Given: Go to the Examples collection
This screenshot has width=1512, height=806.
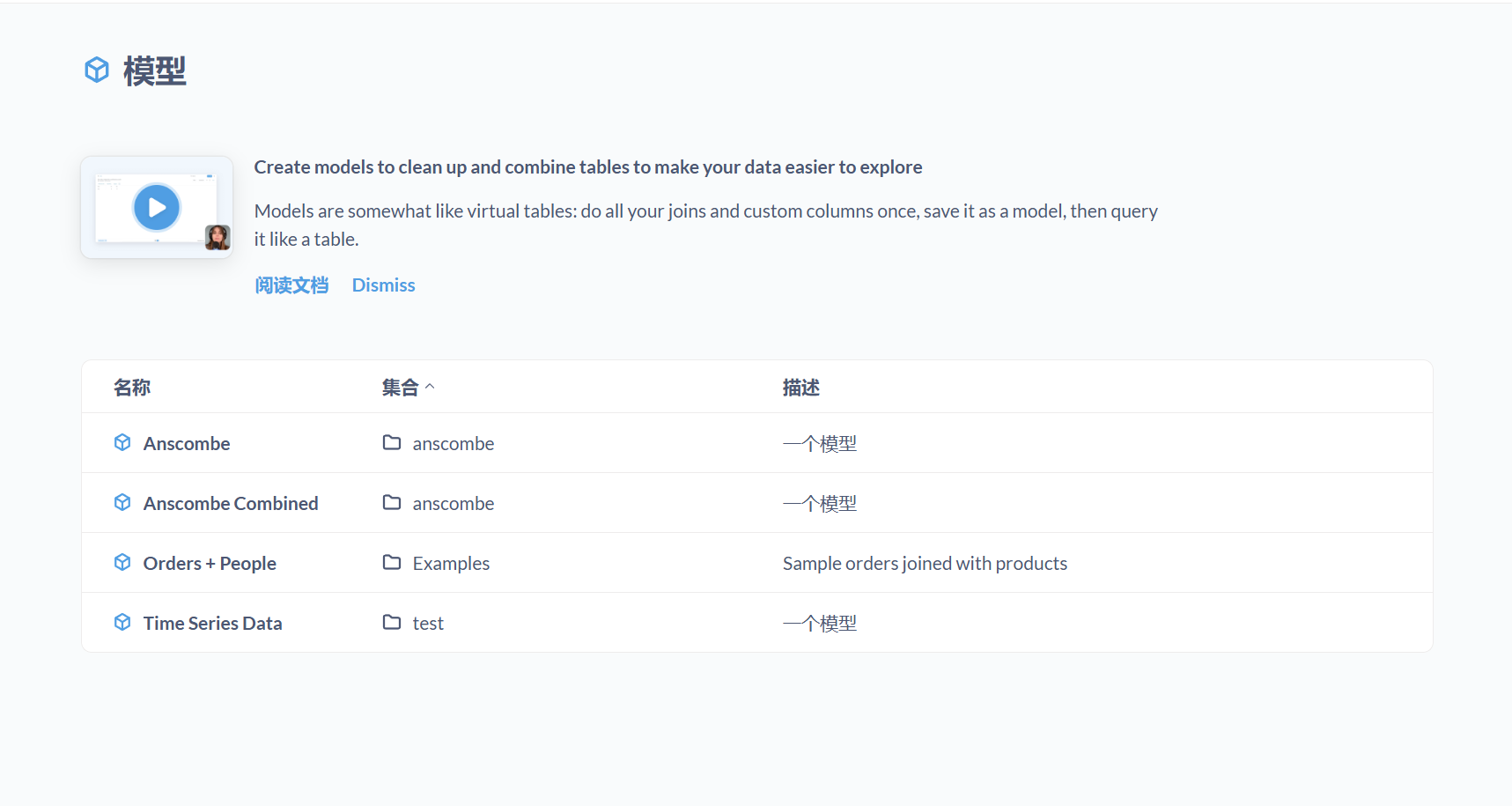Looking at the screenshot, I should tap(451, 563).
